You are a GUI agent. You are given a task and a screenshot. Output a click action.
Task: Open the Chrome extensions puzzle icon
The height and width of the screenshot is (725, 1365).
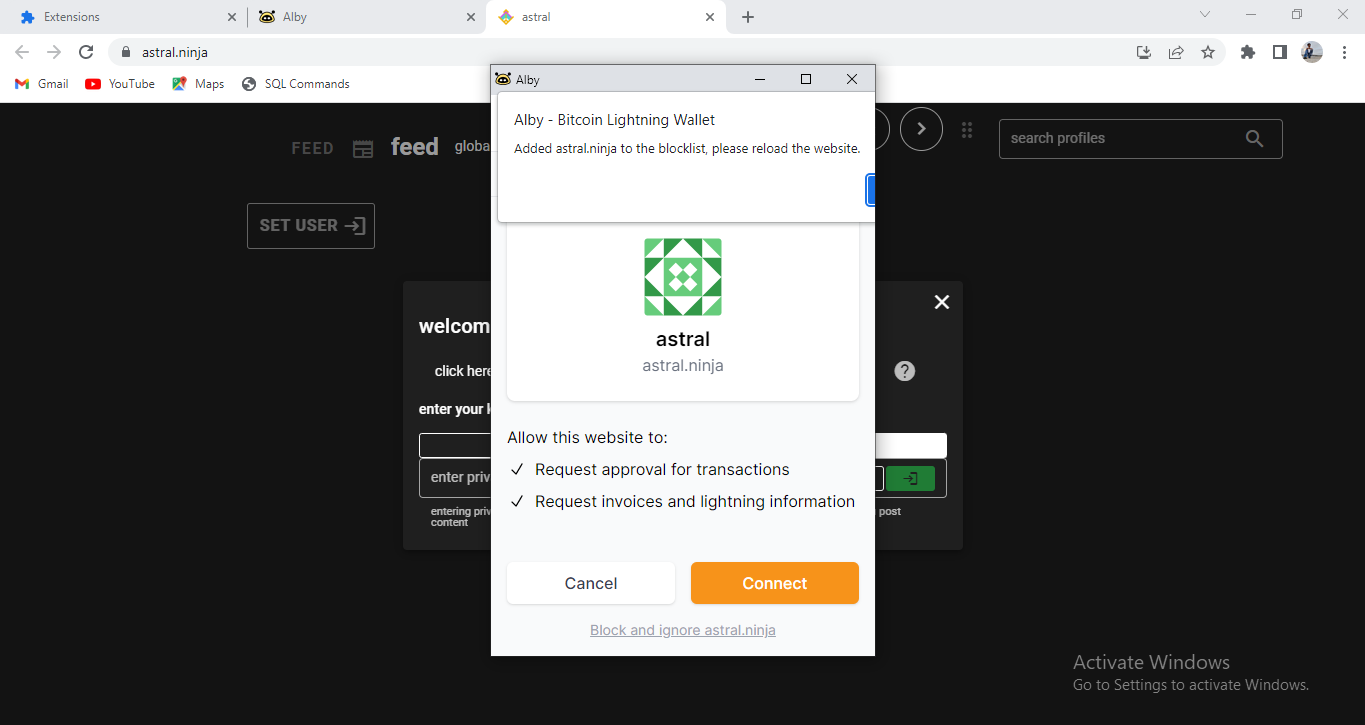[1247, 52]
